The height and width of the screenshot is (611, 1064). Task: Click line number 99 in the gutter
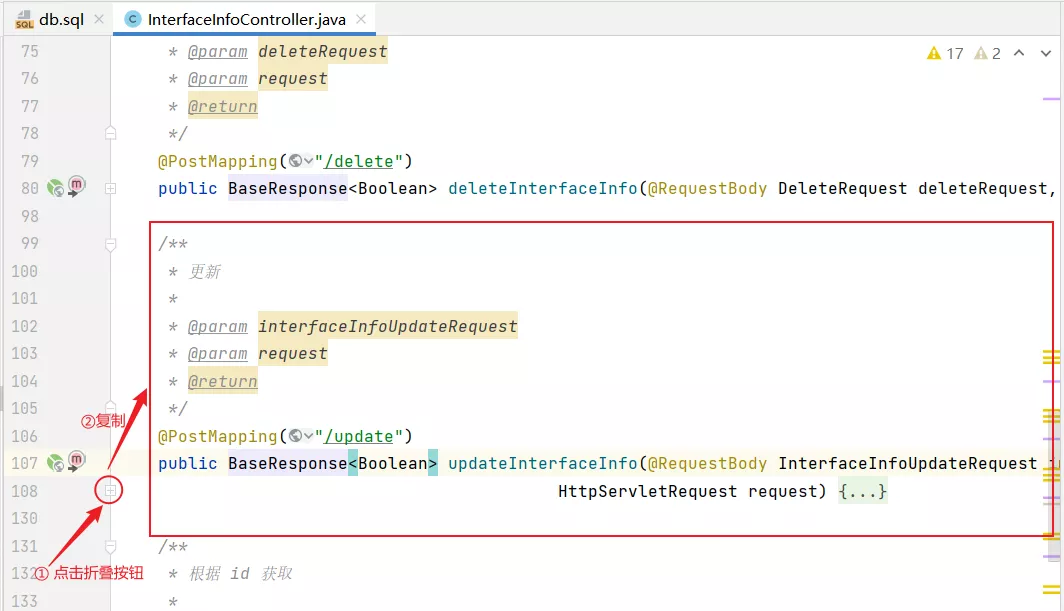(x=30, y=244)
